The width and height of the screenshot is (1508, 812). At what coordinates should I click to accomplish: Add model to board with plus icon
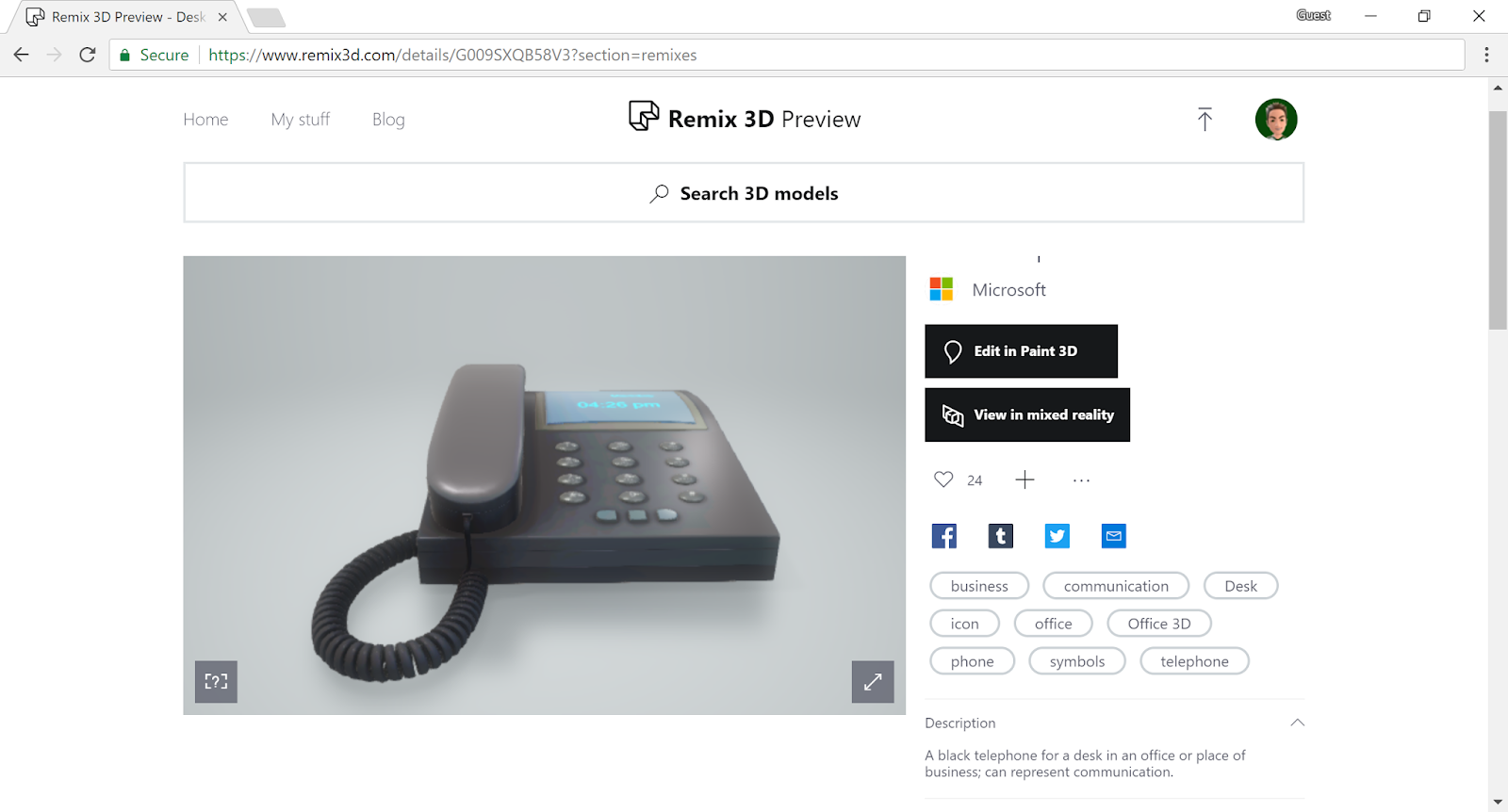(1024, 479)
